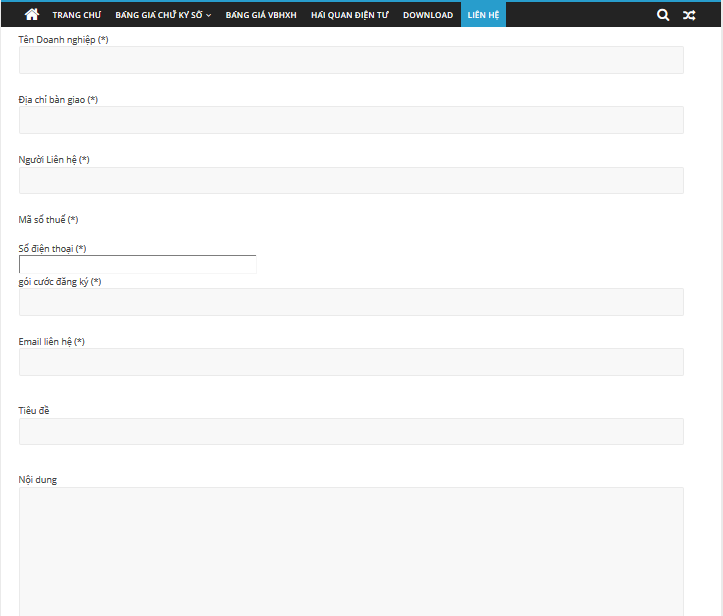Select the Người Liên hệ input field

351,180
